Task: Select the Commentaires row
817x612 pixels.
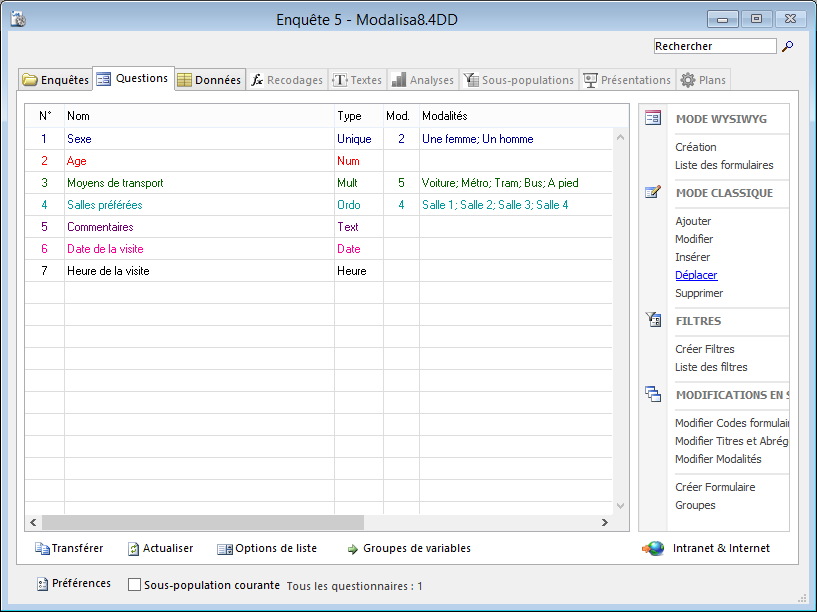Action: click(318, 227)
